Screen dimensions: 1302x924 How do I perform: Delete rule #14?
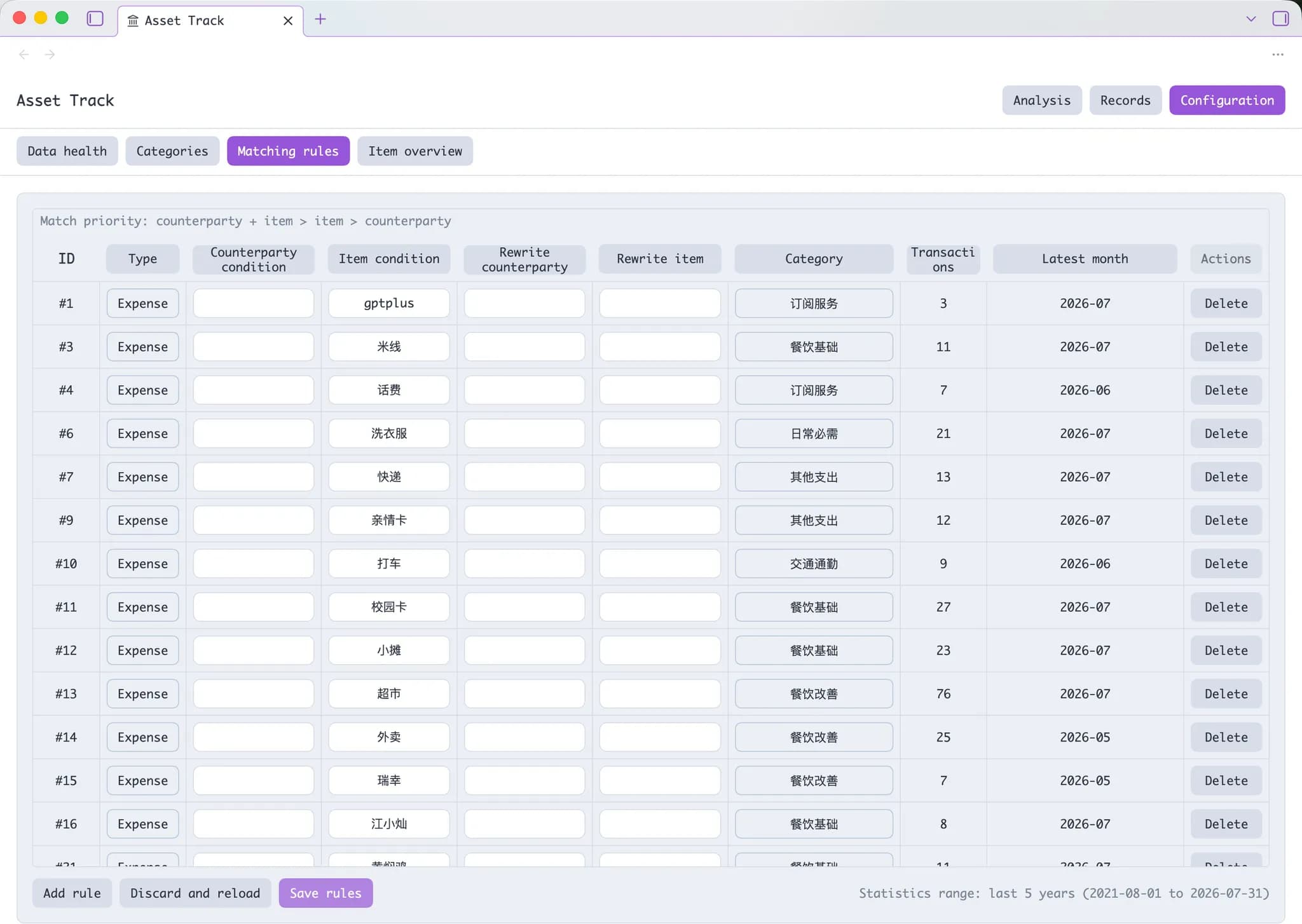click(x=1226, y=737)
